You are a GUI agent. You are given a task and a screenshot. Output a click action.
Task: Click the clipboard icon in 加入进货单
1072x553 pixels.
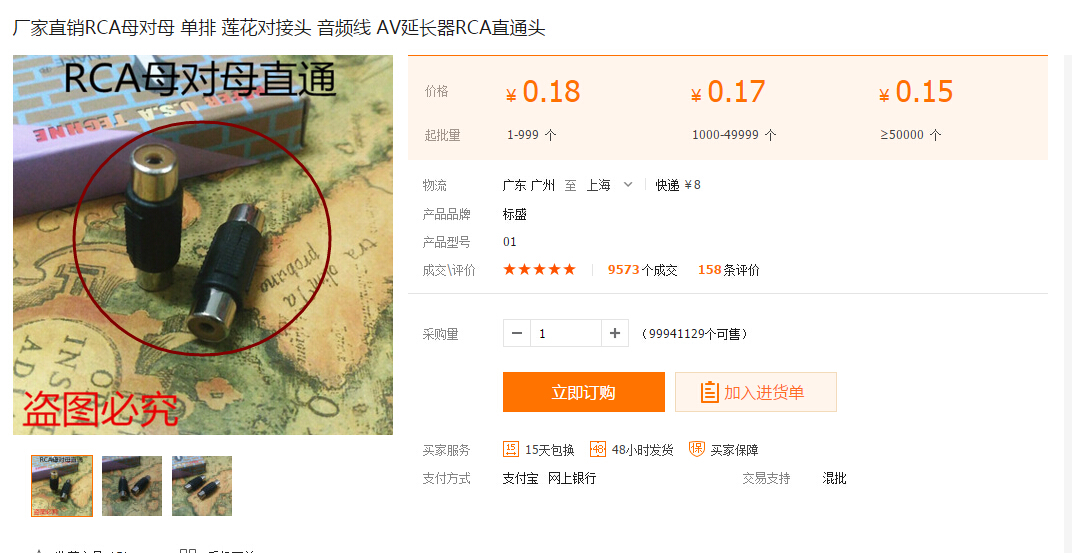(710, 392)
